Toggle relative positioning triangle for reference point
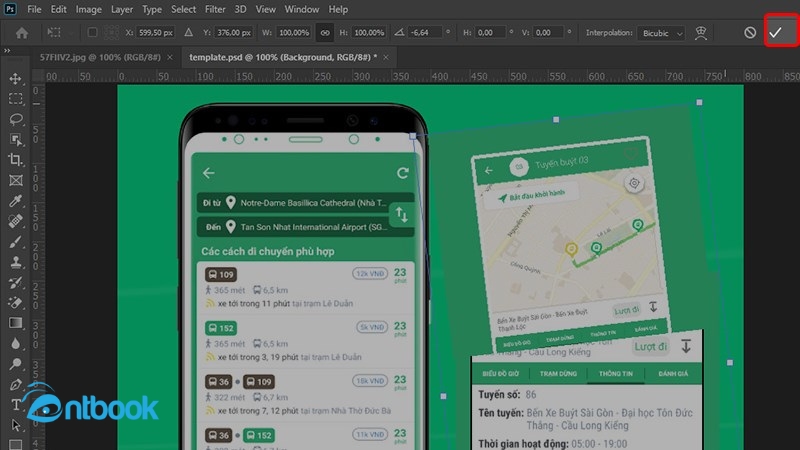The height and width of the screenshot is (450, 800). pos(188,33)
